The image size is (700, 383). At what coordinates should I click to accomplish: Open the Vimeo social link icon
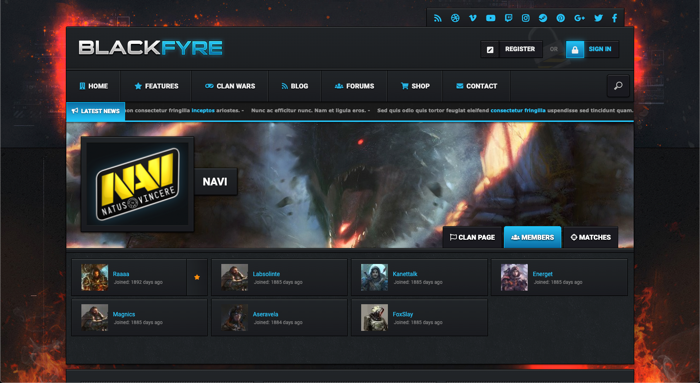pyautogui.click(x=473, y=18)
